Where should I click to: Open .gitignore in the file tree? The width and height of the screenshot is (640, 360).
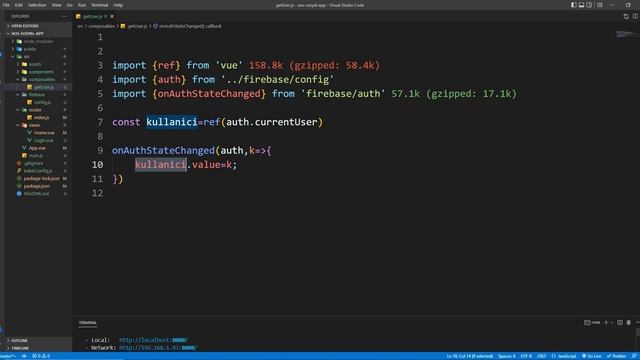coord(37,163)
